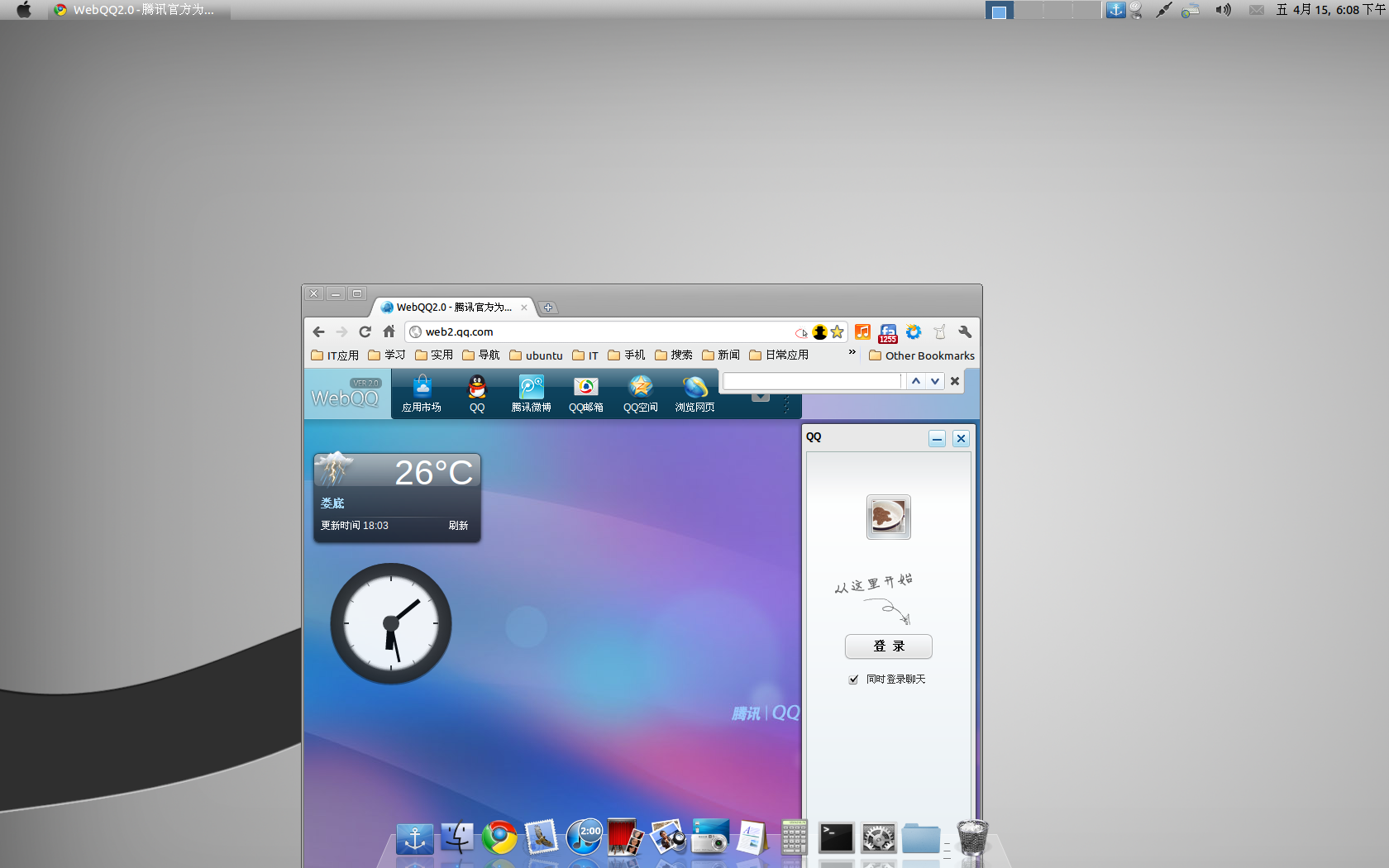Click Chrome forward arrow
This screenshot has height=868, width=1389.
[x=341, y=331]
